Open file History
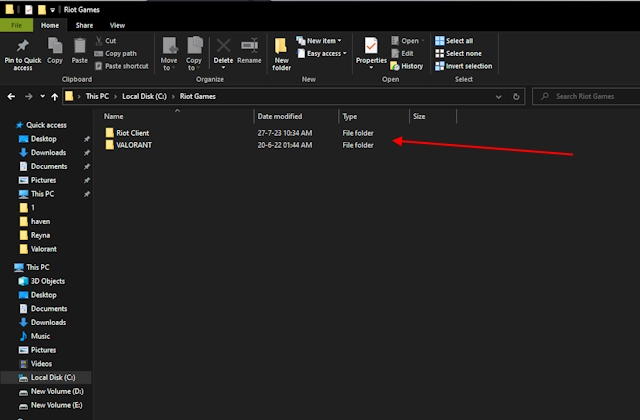 pos(407,66)
